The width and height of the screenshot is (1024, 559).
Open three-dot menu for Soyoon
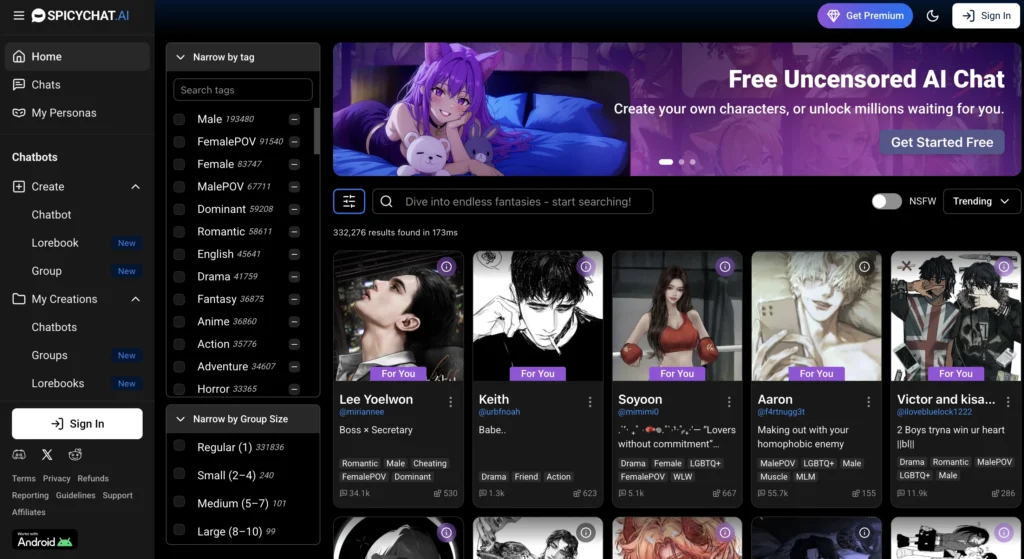tap(729, 402)
